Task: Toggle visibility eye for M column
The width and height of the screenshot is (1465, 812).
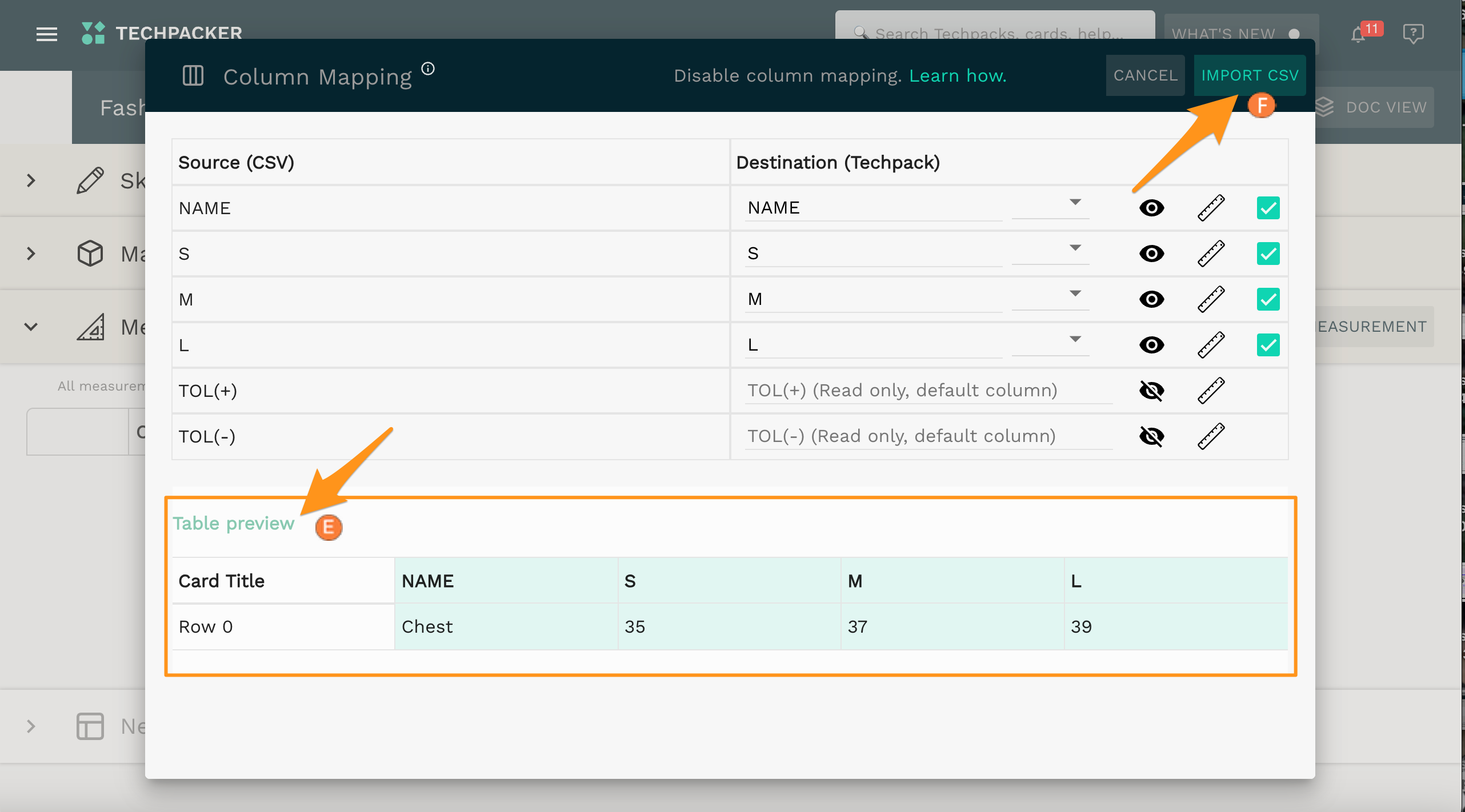Action: [1151, 299]
